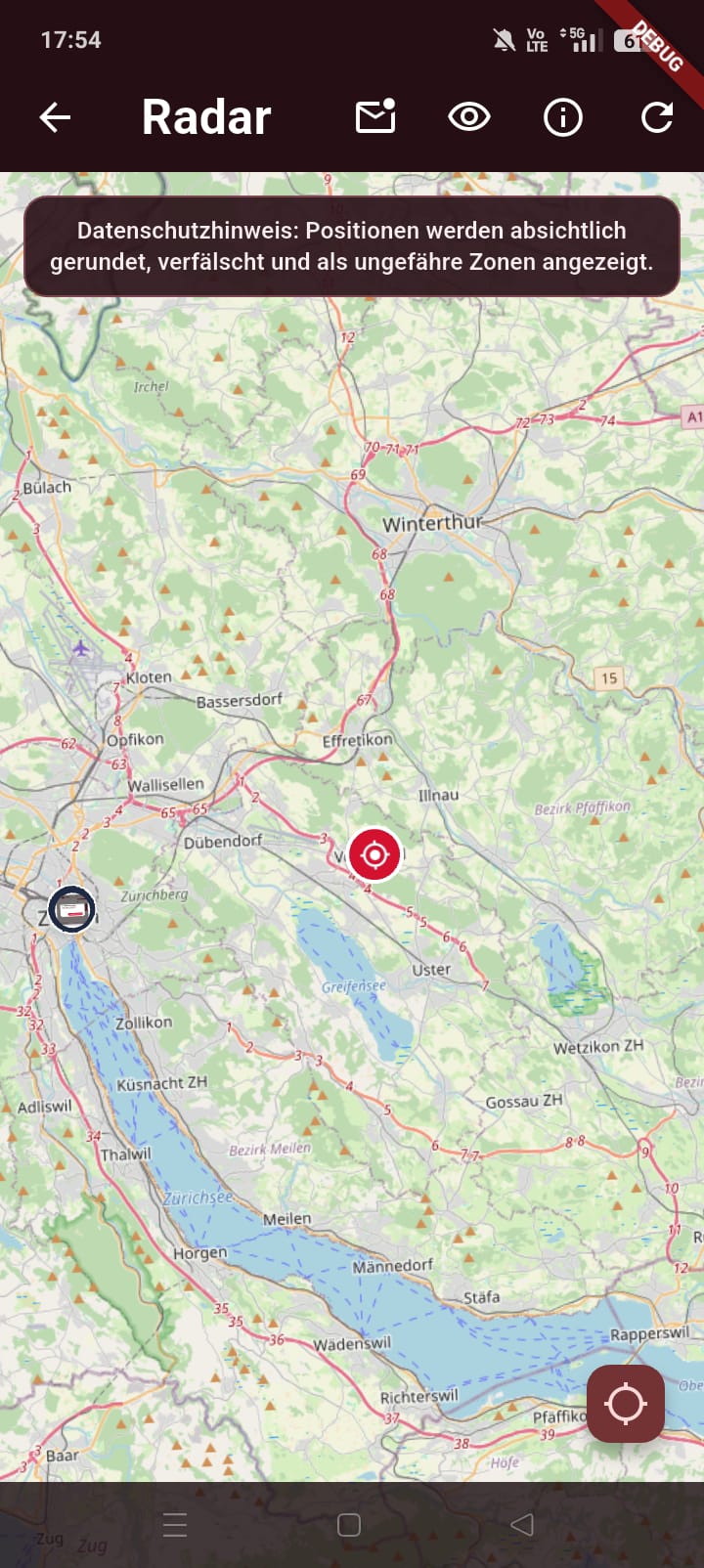The width and height of the screenshot is (704, 1568).
Task: Tap the Android back triangle button
Action: [522, 1525]
